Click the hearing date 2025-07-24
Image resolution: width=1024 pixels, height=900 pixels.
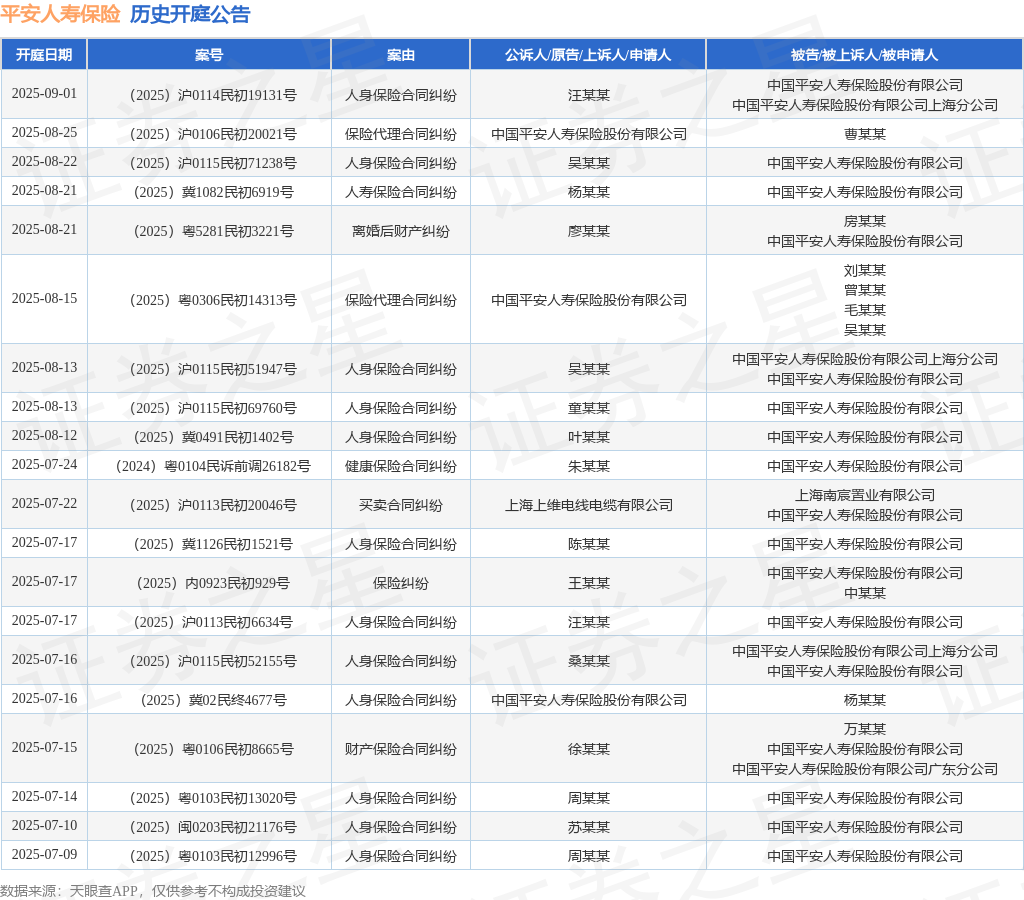coord(44,464)
